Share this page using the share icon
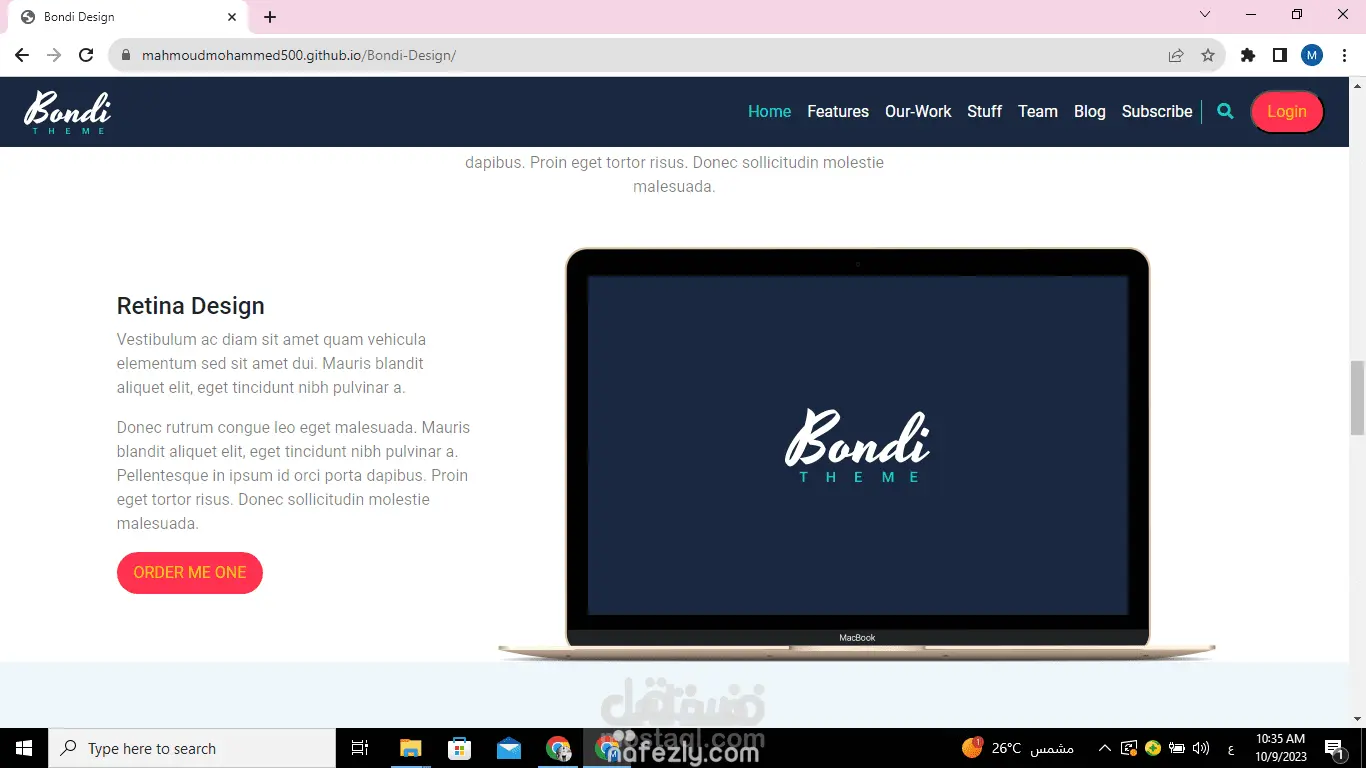1366x768 pixels. point(1176,55)
